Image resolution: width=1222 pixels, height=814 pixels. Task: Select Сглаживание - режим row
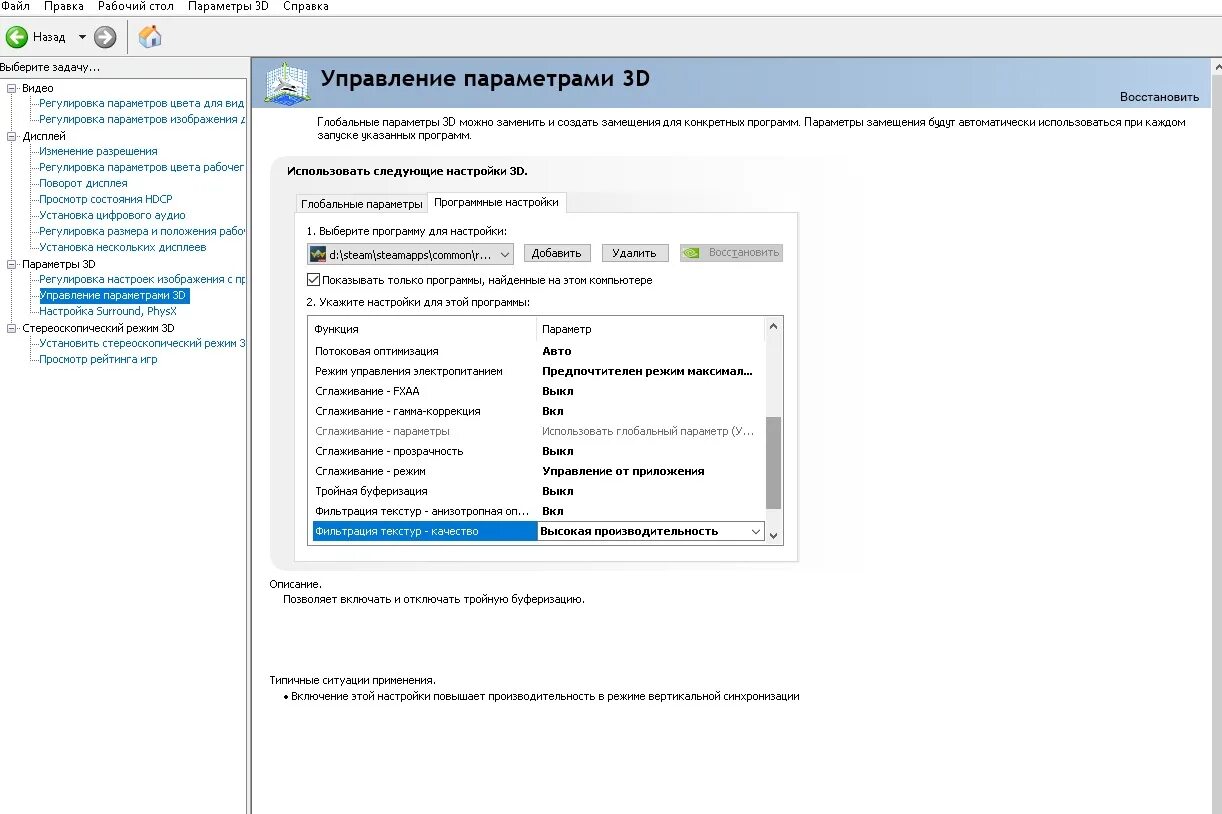[x=538, y=471]
